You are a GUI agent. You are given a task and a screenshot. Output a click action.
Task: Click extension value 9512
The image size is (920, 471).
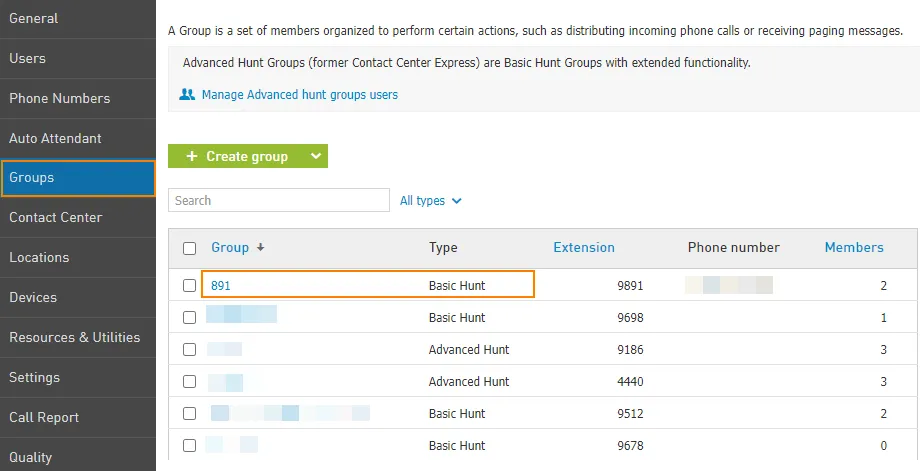[x=630, y=414]
